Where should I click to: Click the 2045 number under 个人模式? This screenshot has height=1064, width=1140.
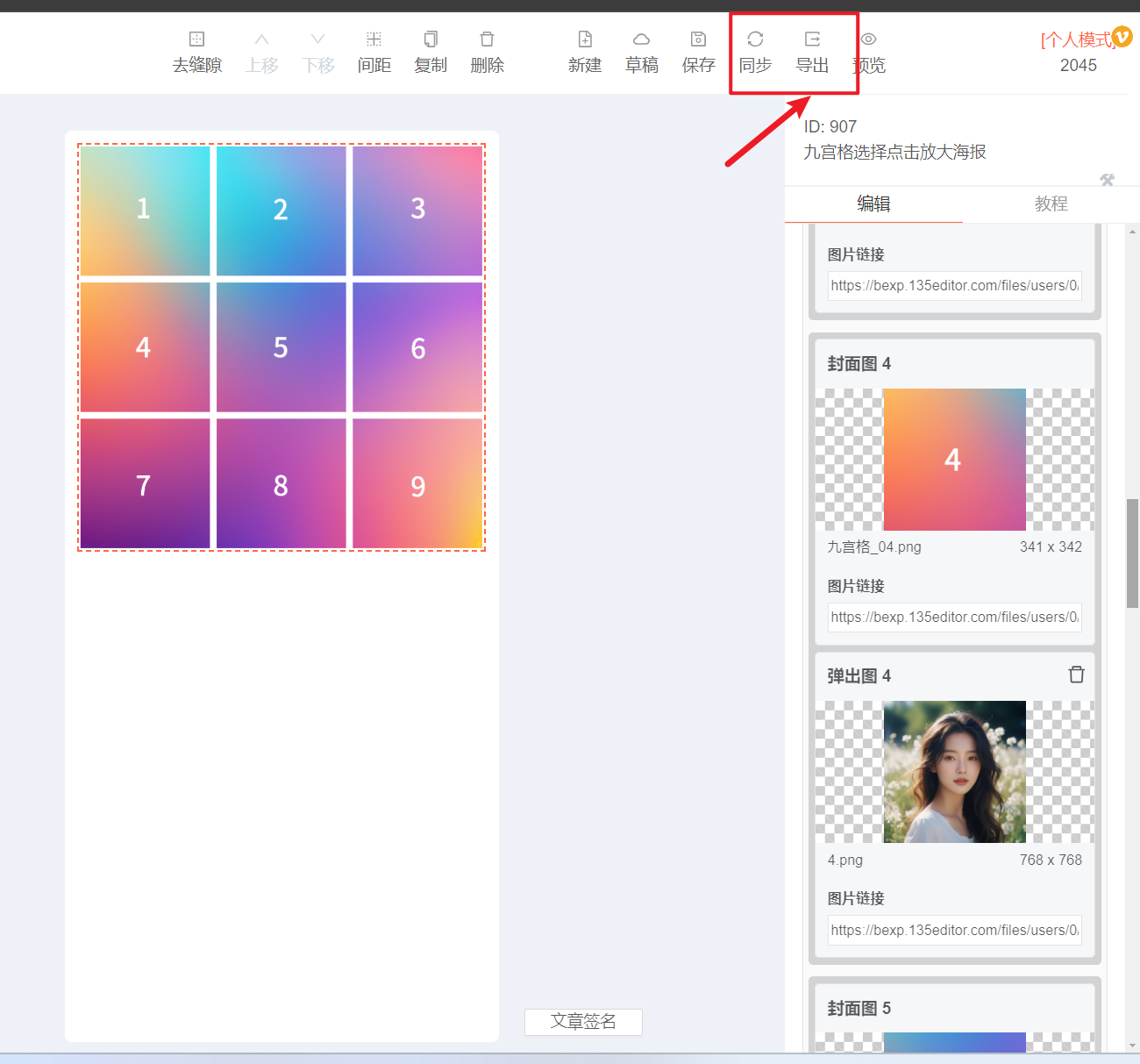point(1079,65)
